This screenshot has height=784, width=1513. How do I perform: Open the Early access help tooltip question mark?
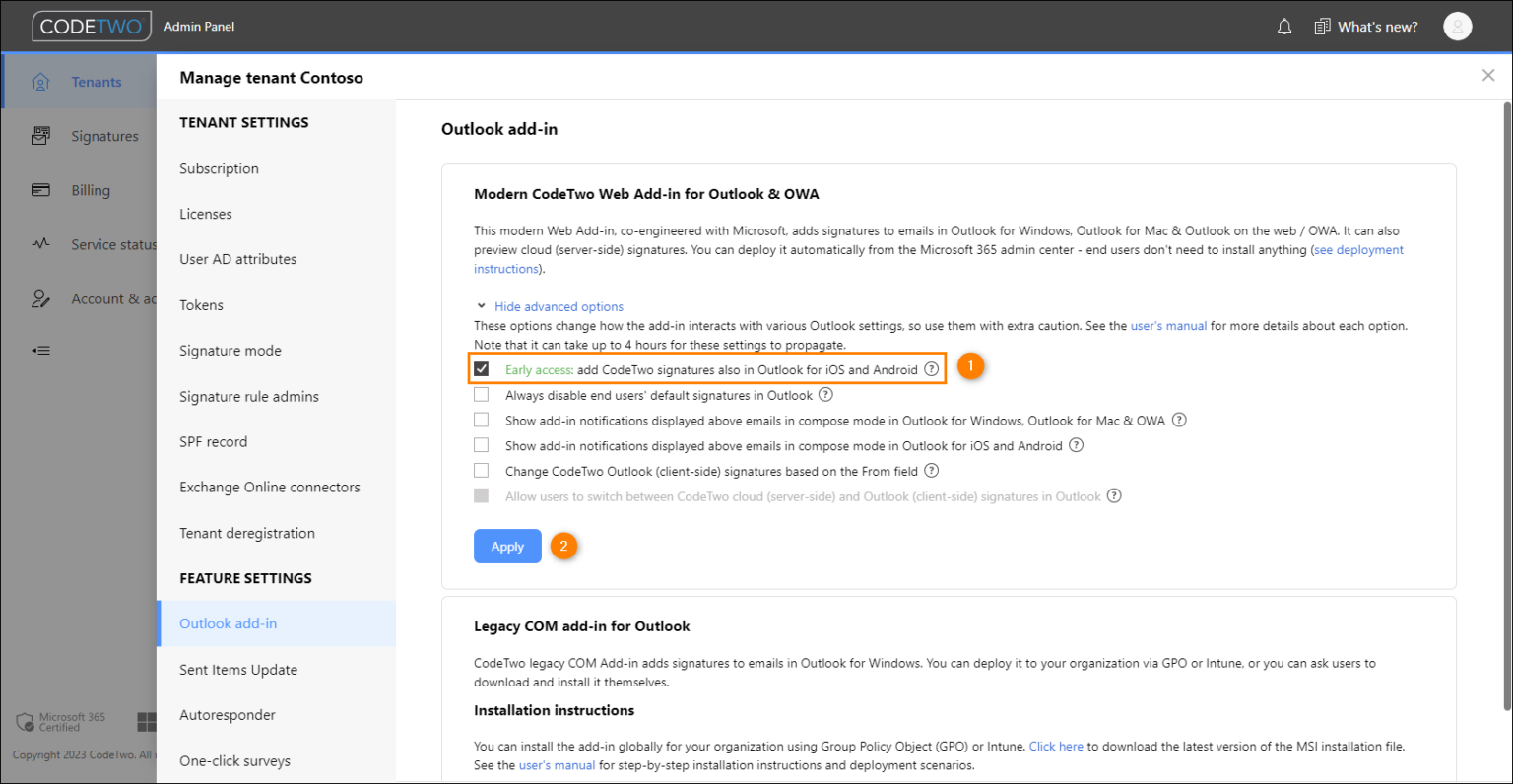click(931, 368)
